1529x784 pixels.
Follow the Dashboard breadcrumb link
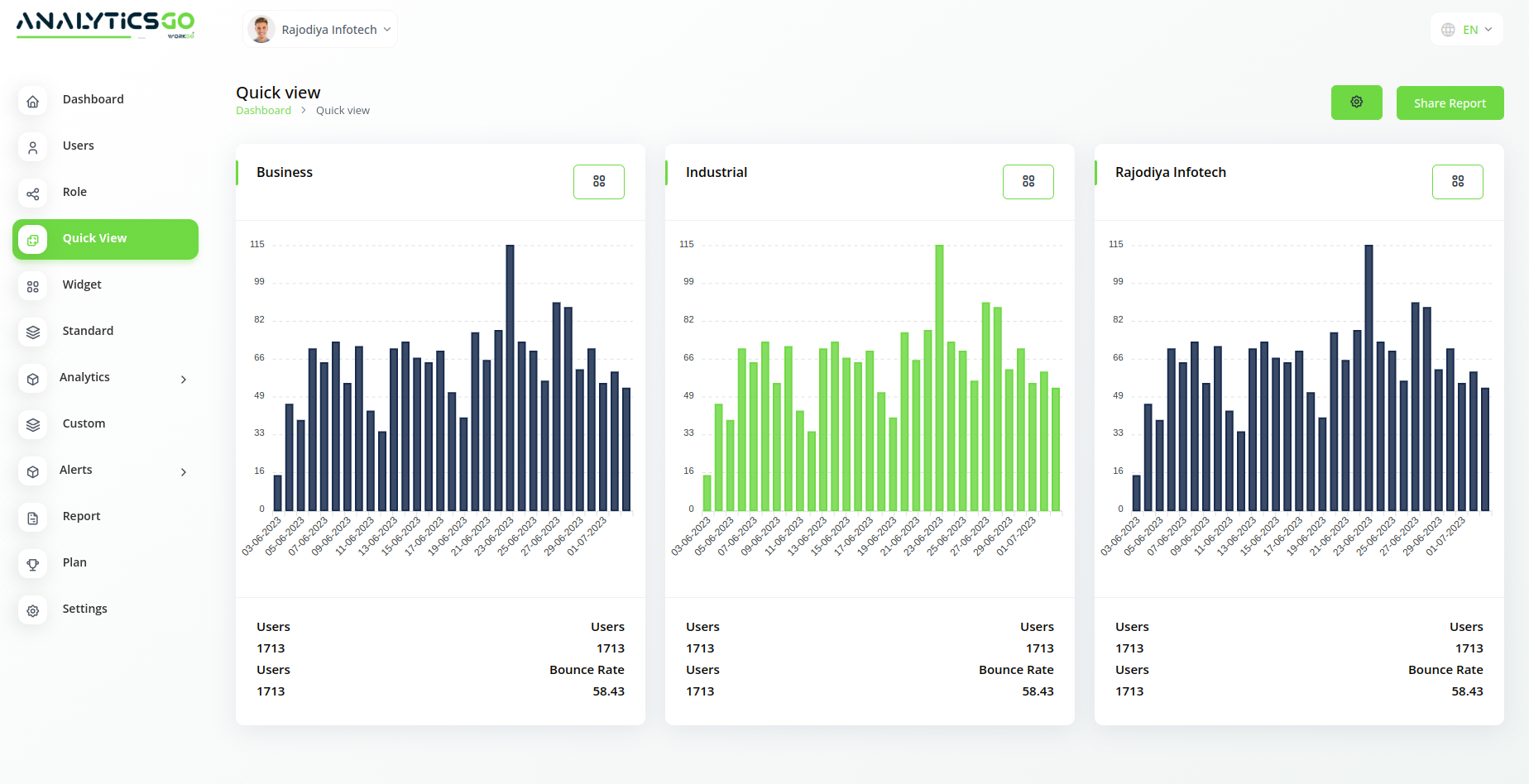coord(263,111)
